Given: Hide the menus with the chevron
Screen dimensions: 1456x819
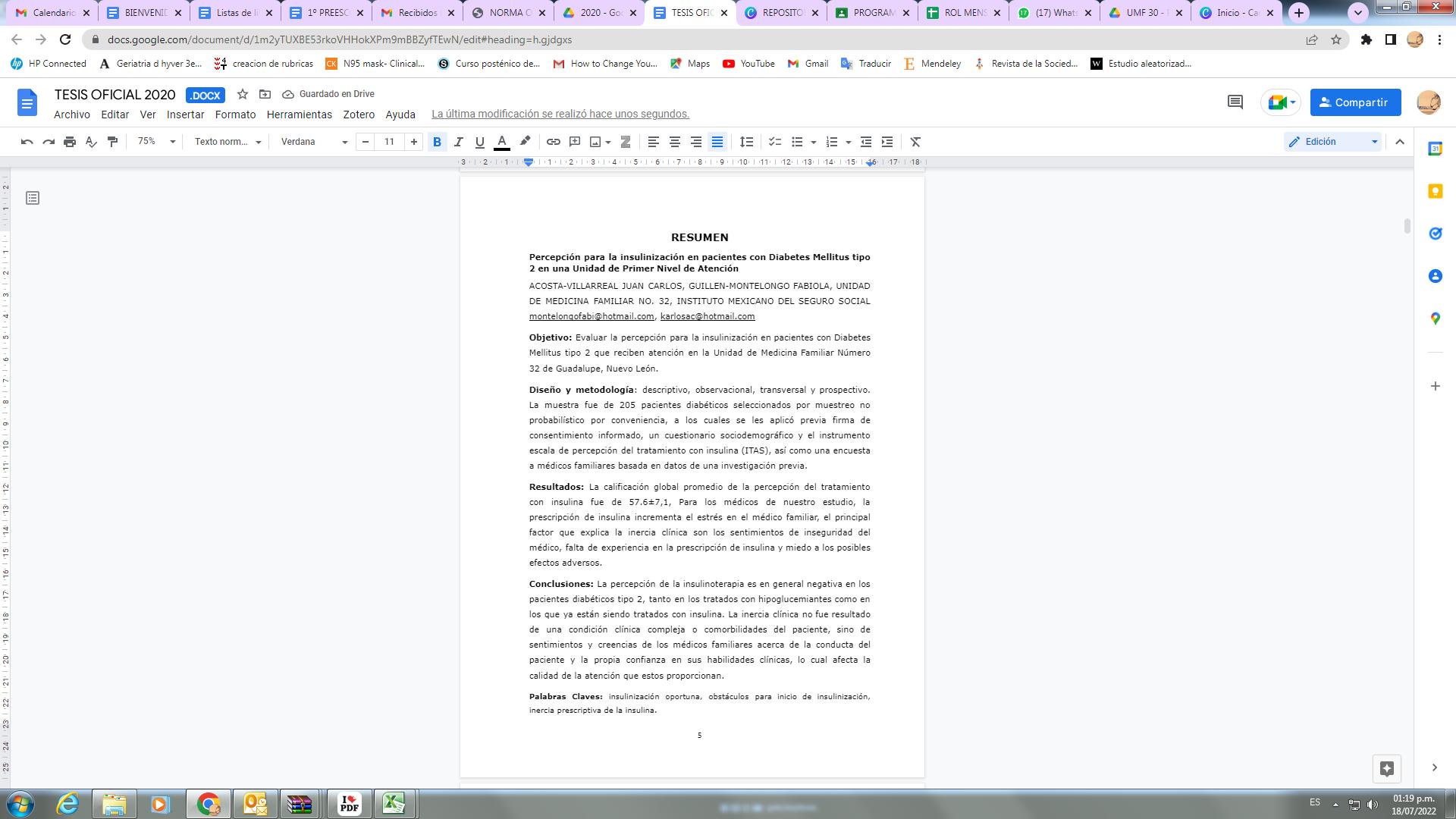Looking at the screenshot, I should pos(1400,142).
